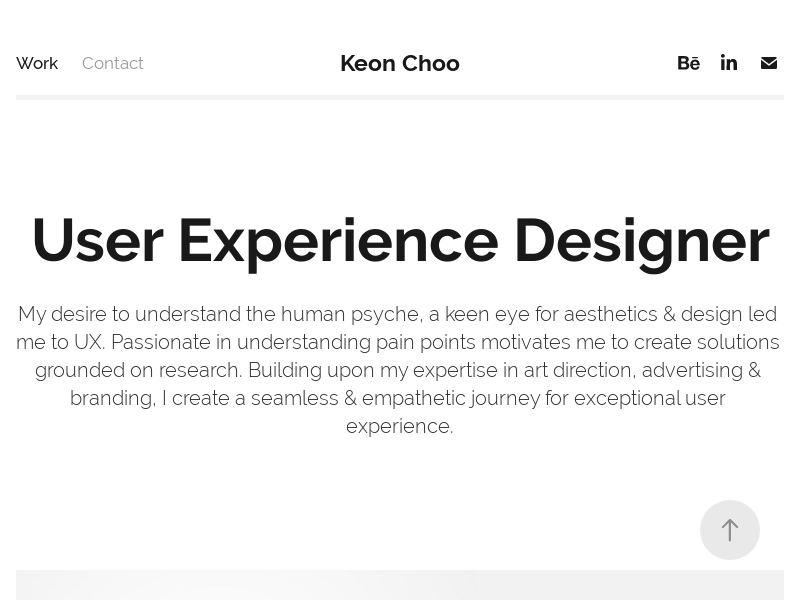This screenshot has height=600, width=800.
Task: Click the line starting "grounded on research"
Action: 398,370
